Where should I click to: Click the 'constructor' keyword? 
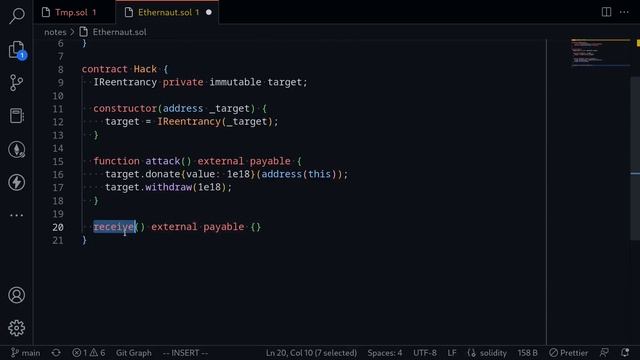coord(125,109)
